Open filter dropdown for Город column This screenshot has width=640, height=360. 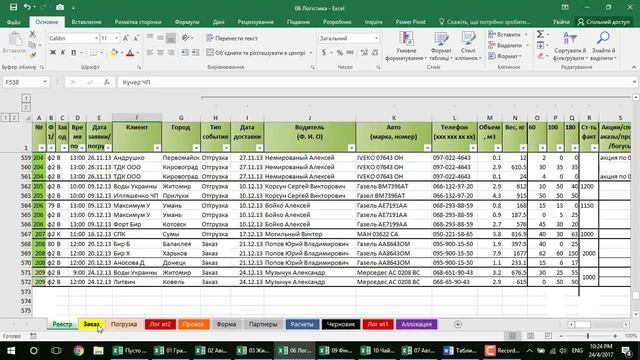coord(196,148)
